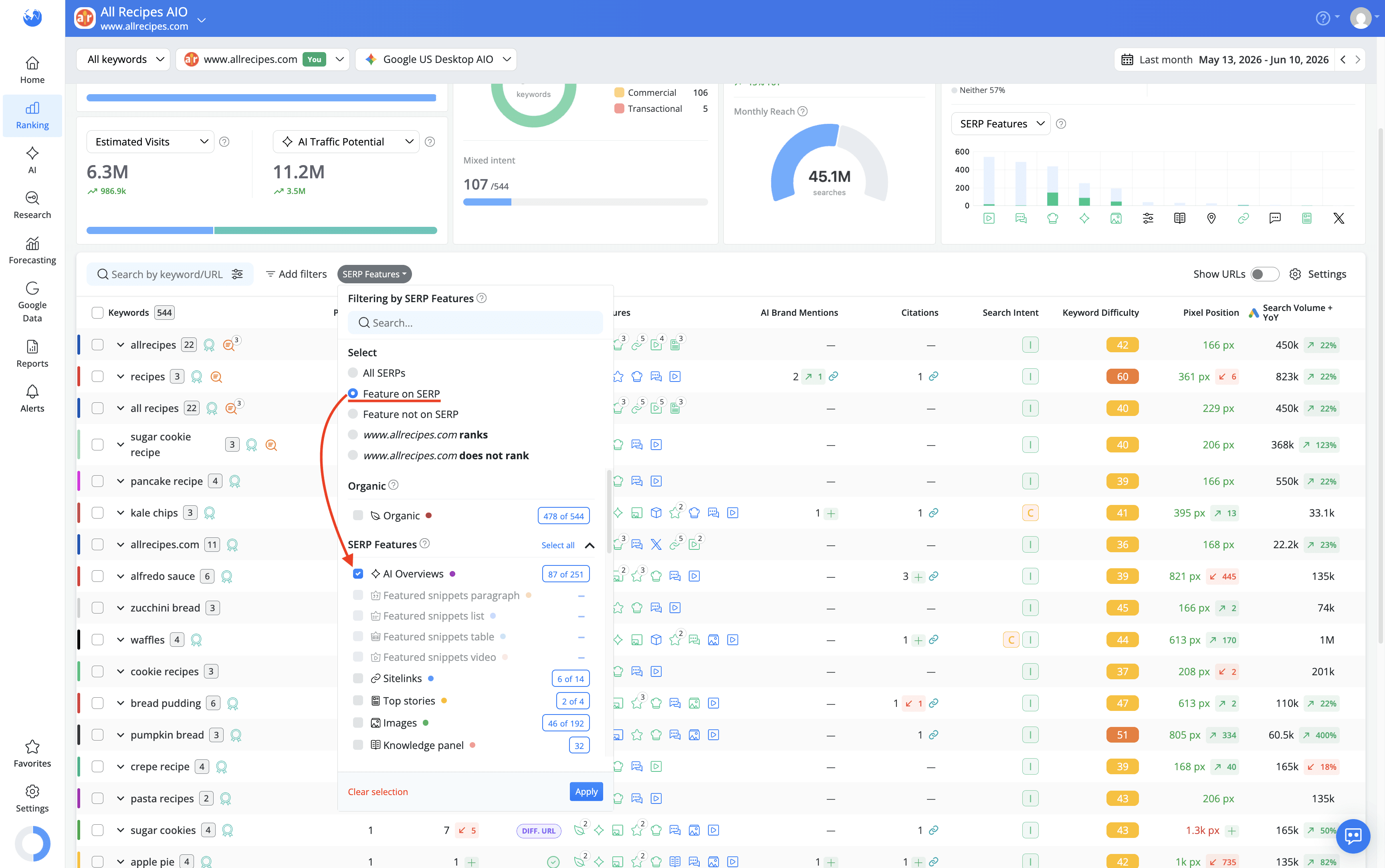Select www.allrecipes.com does not rank option
The width and height of the screenshot is (1385, 868).
[353, 455]
